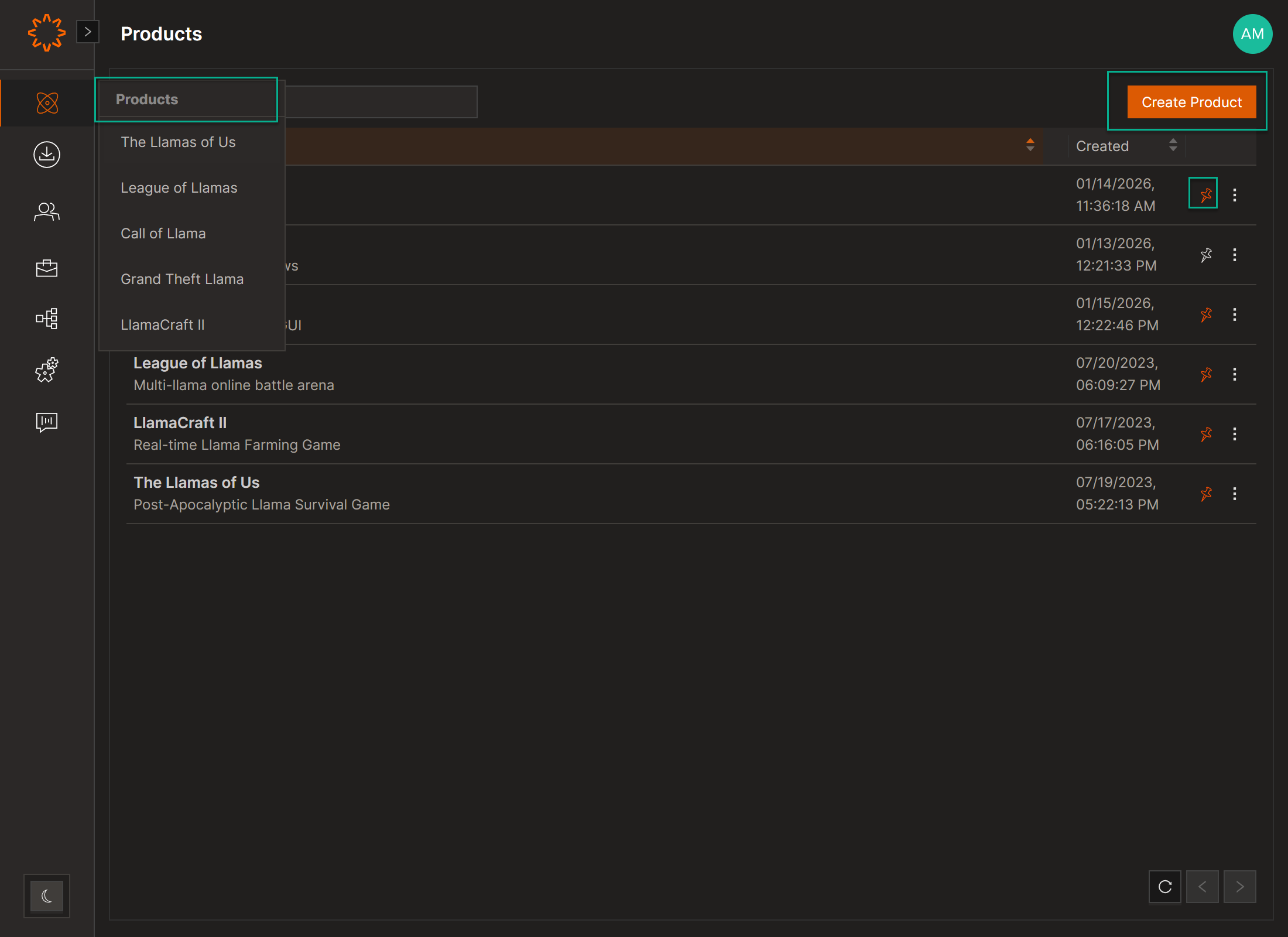The image size is (1288, 937).
Task: Open more options for LlamaCraft II row
Action: 1234,434
